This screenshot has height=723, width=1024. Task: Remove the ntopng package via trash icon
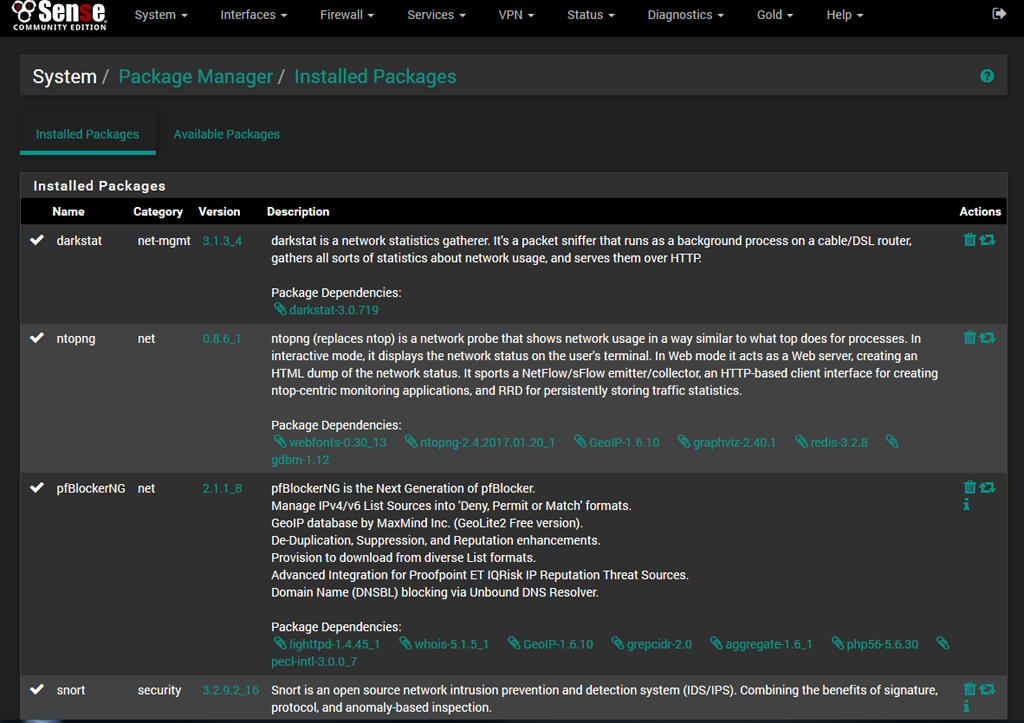coord(969,338)
